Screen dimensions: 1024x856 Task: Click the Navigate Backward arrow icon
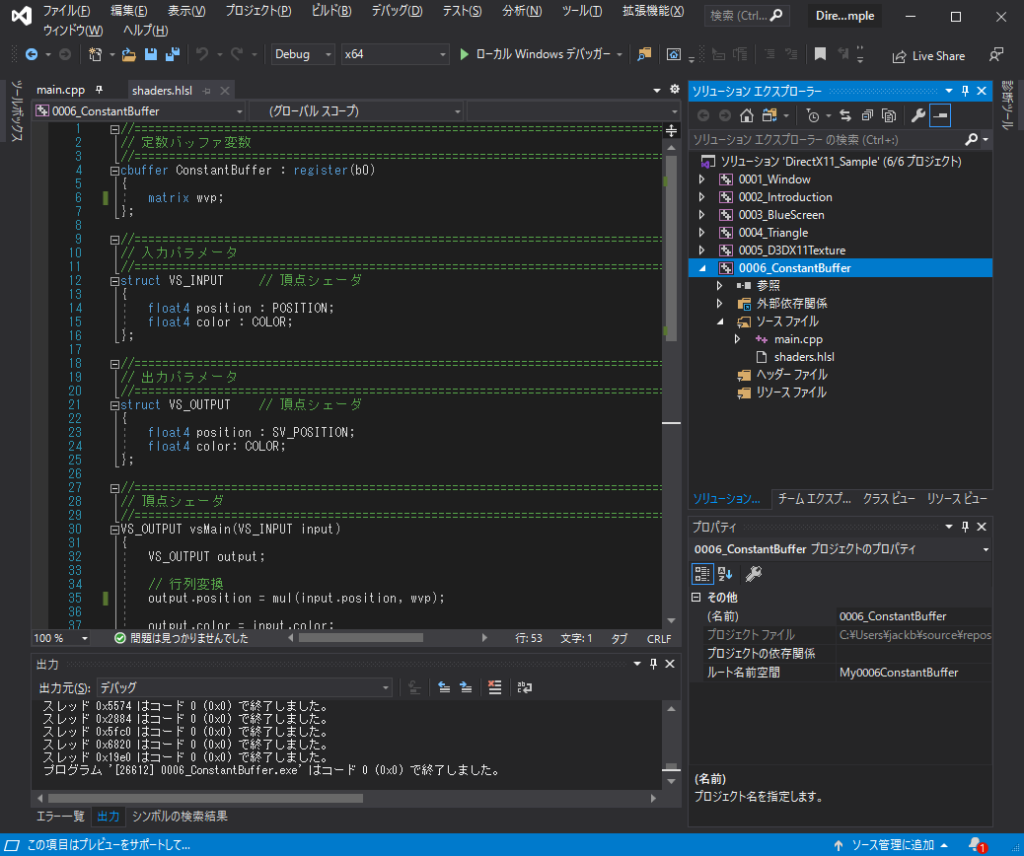(32, 53)
